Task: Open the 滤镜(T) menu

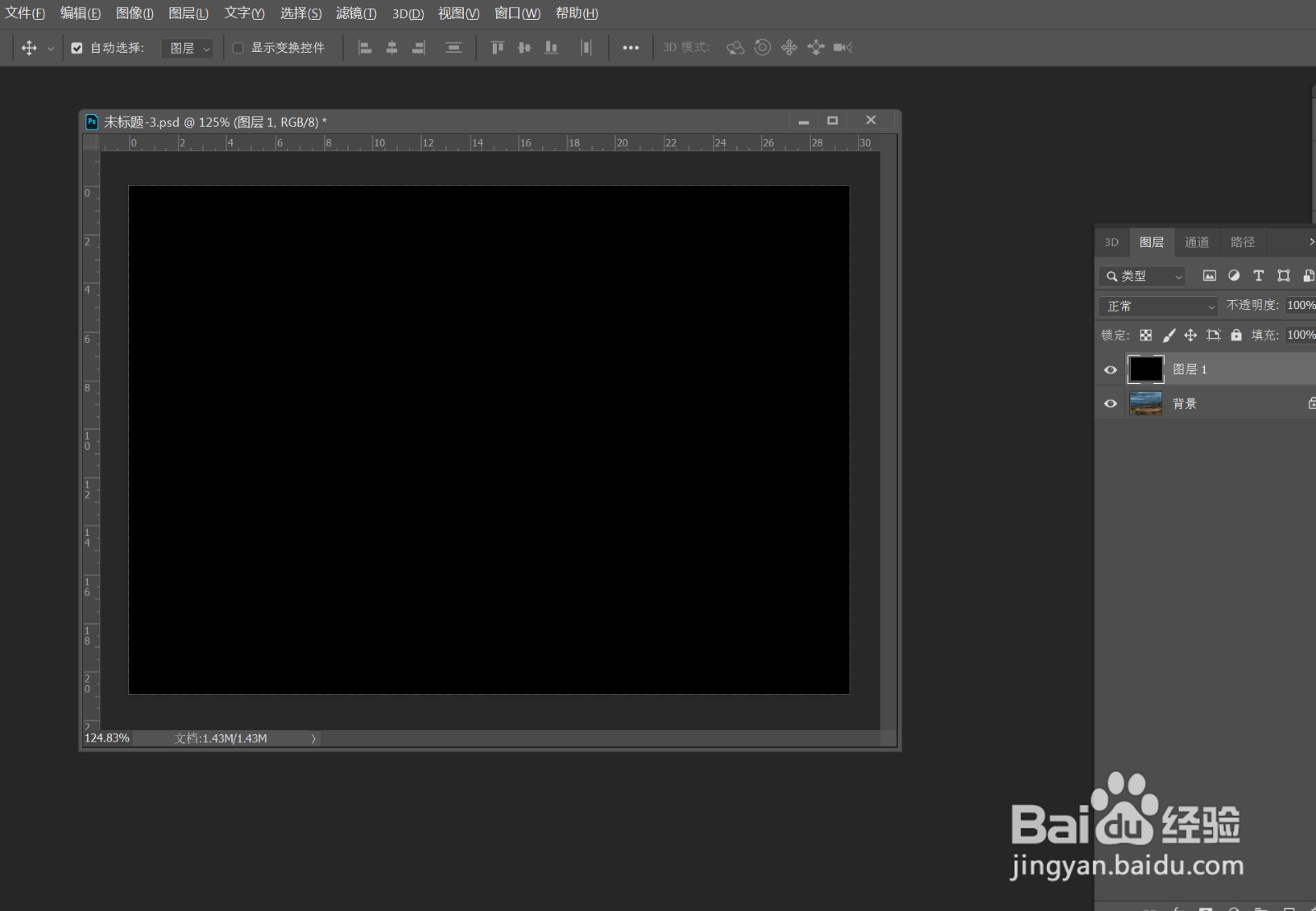Action: pyautogui.click(x=356, y=13)
